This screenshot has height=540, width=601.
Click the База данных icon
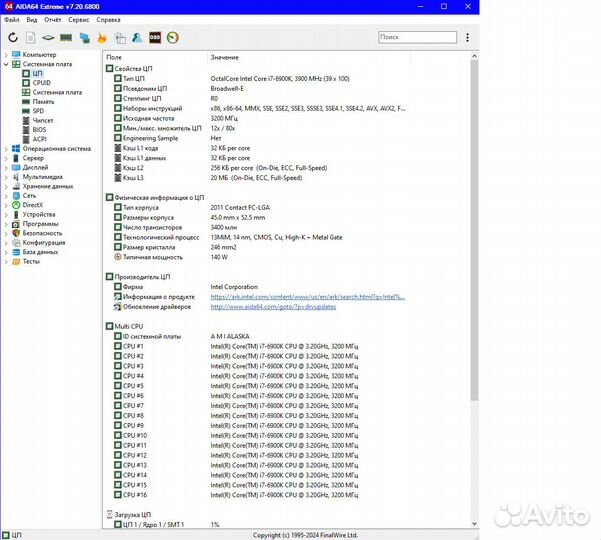(16, 252)
